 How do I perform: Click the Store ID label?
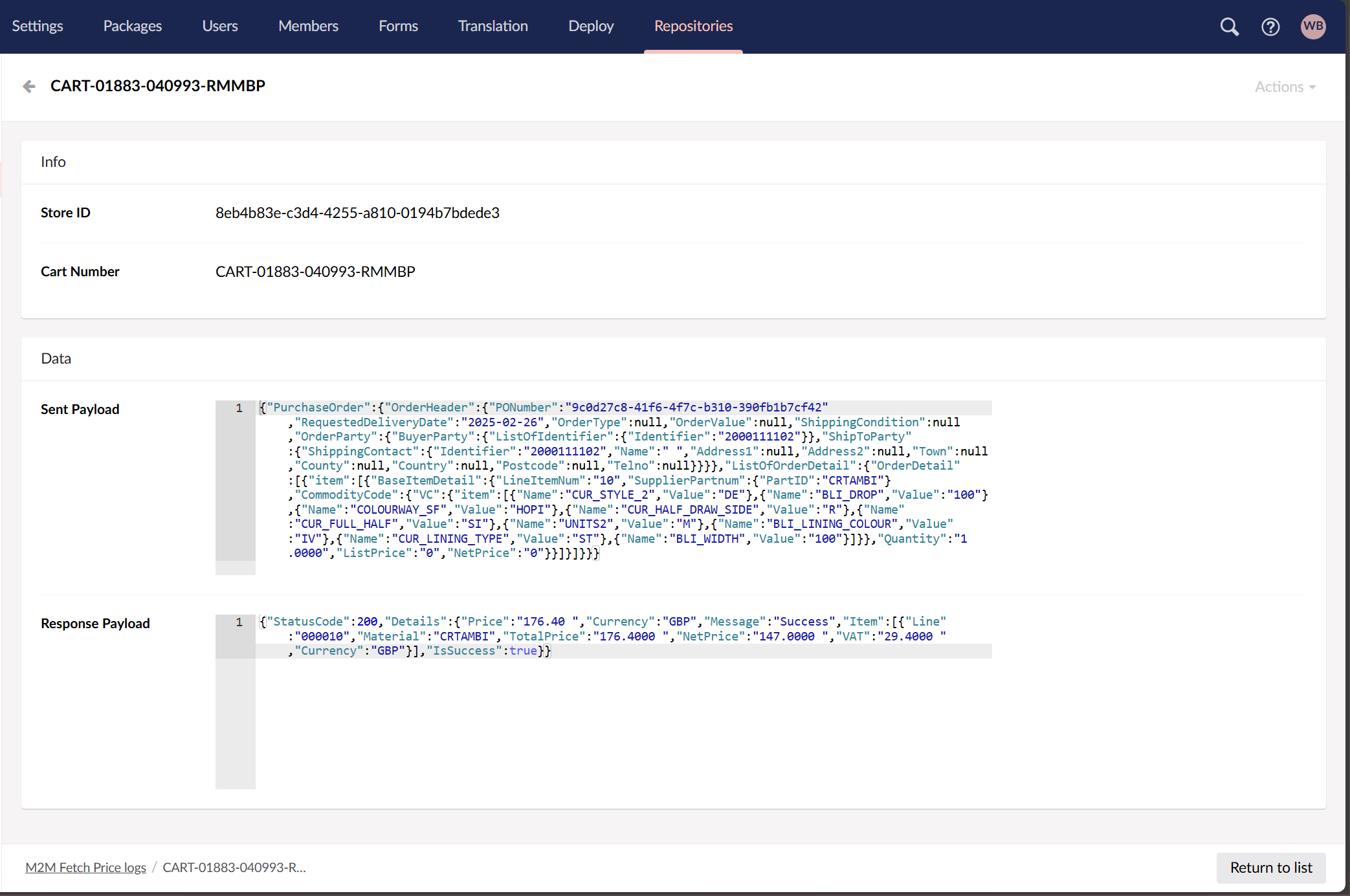pos(65,213)
